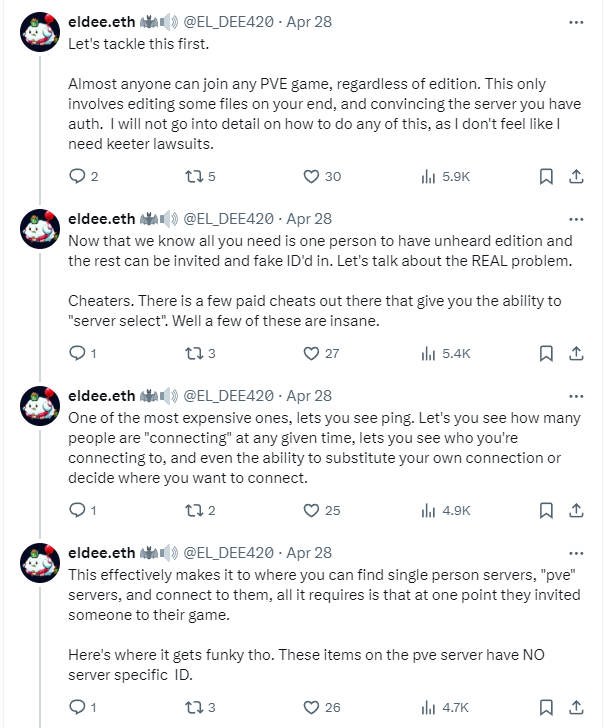Bookmark the first tweet about PVE games

[546, 176]
